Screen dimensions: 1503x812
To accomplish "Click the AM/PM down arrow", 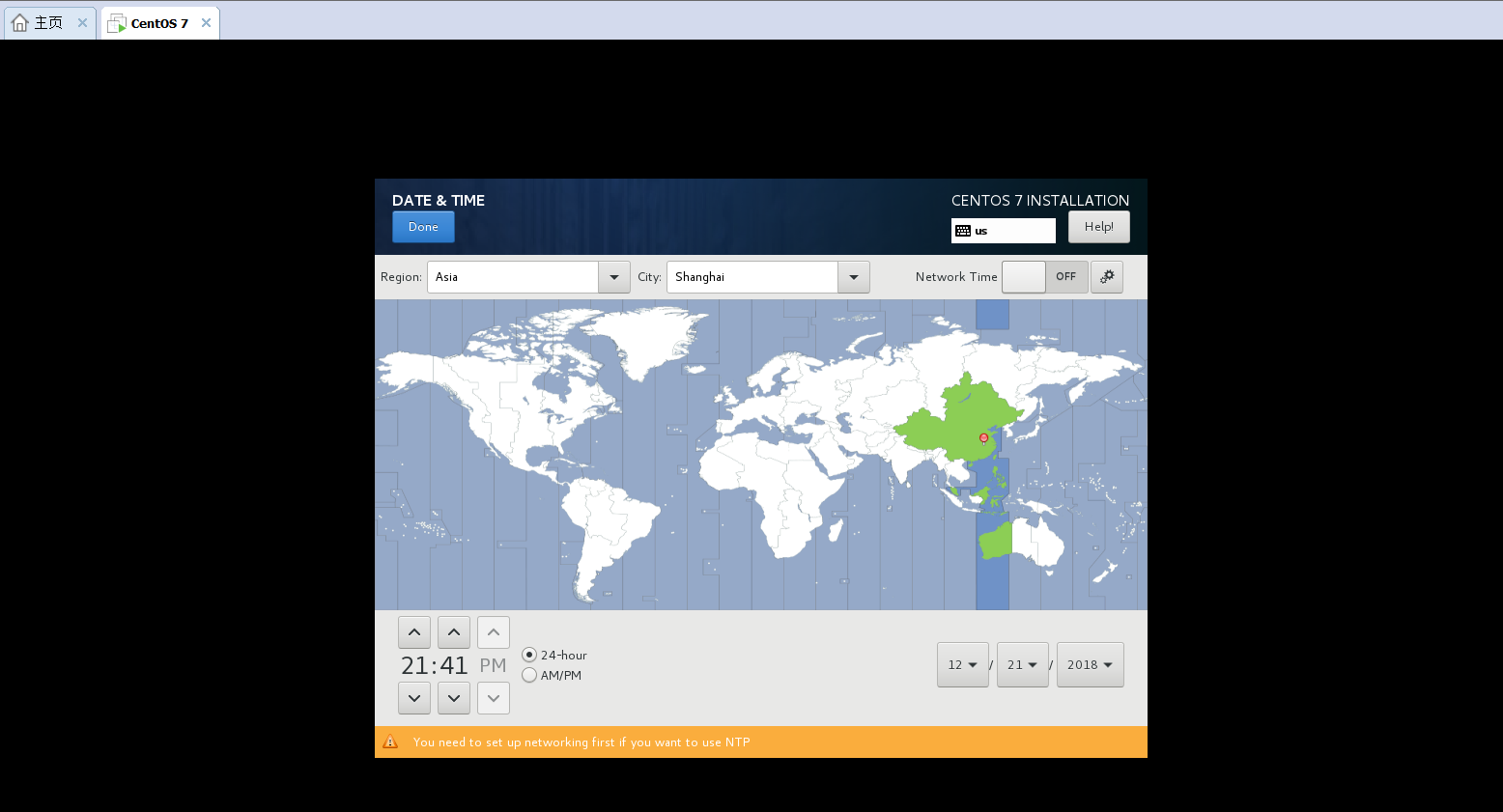I will [x=494, y=698].
